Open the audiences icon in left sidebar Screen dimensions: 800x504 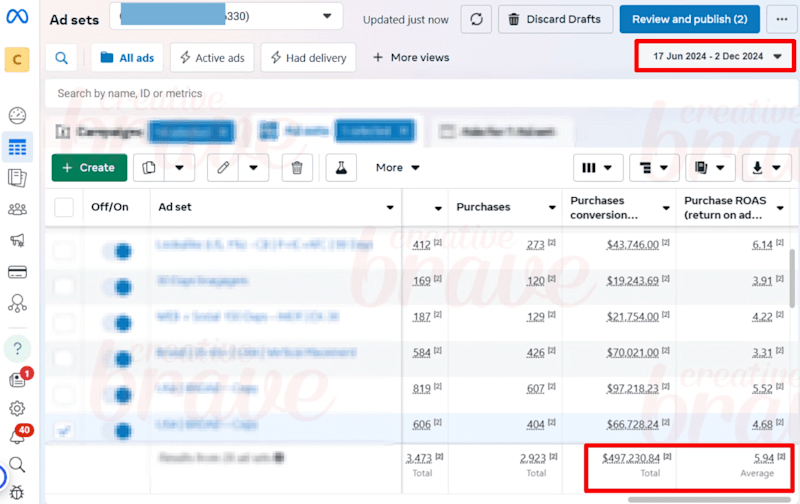(17, 209)
